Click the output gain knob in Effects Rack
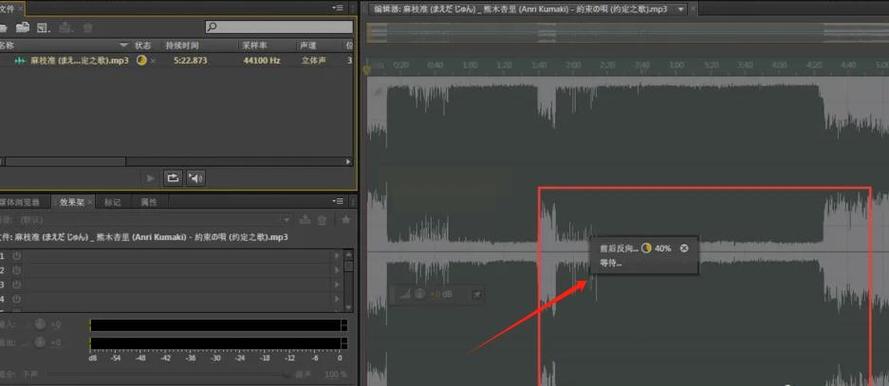This screenshot has width=889, height=386. tap(40, 342)
